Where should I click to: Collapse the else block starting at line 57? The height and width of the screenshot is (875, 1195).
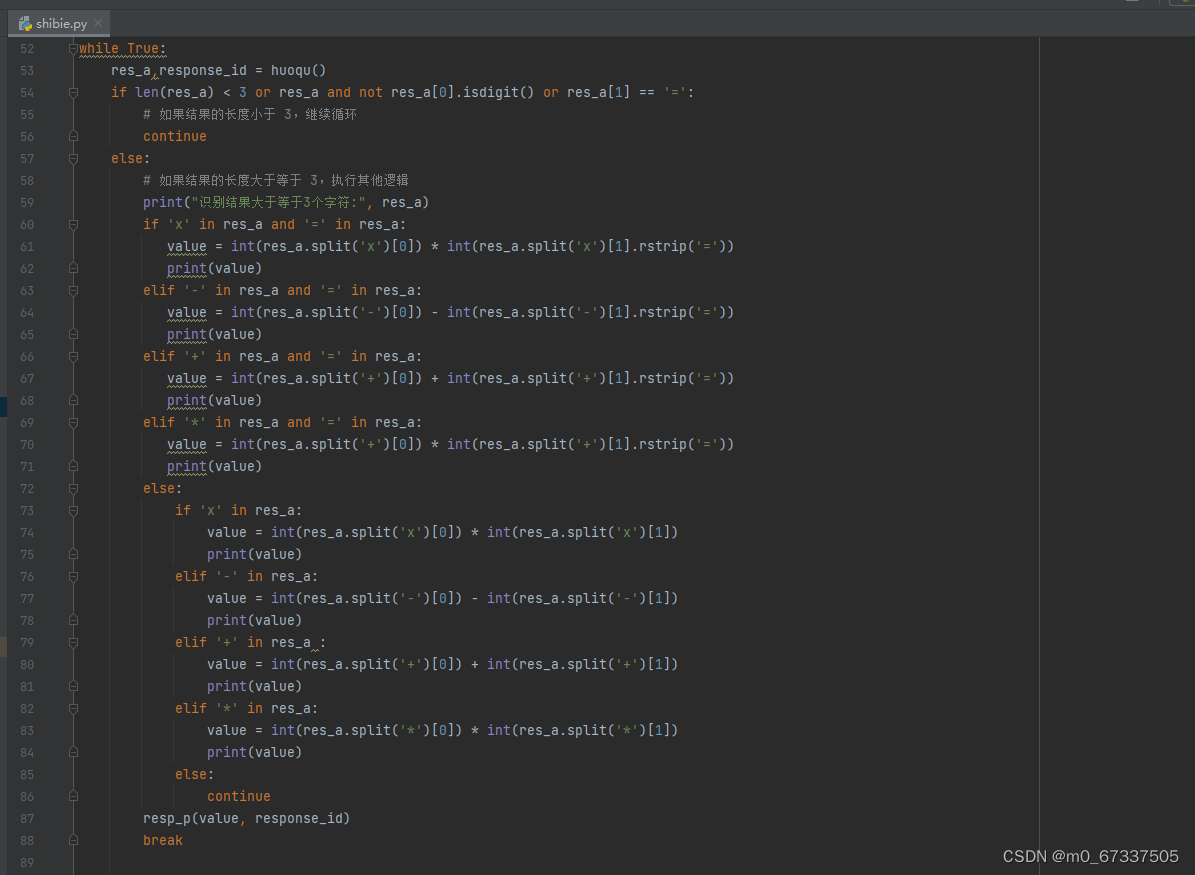pyautogui.click(x=71, y=158)
